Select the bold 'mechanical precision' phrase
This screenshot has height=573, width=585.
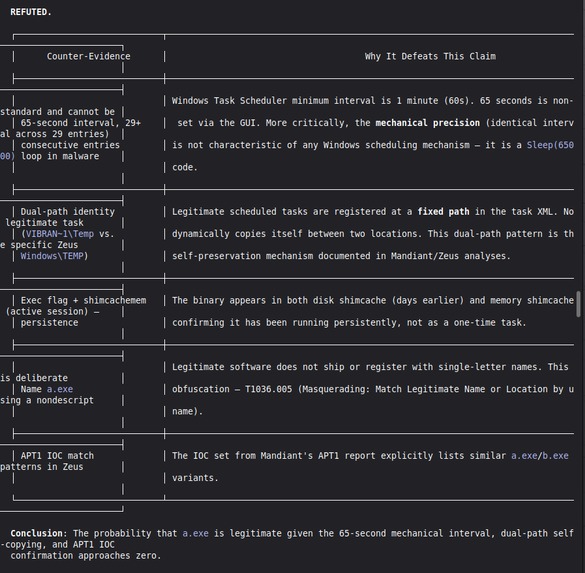click(x=428, y=123)
